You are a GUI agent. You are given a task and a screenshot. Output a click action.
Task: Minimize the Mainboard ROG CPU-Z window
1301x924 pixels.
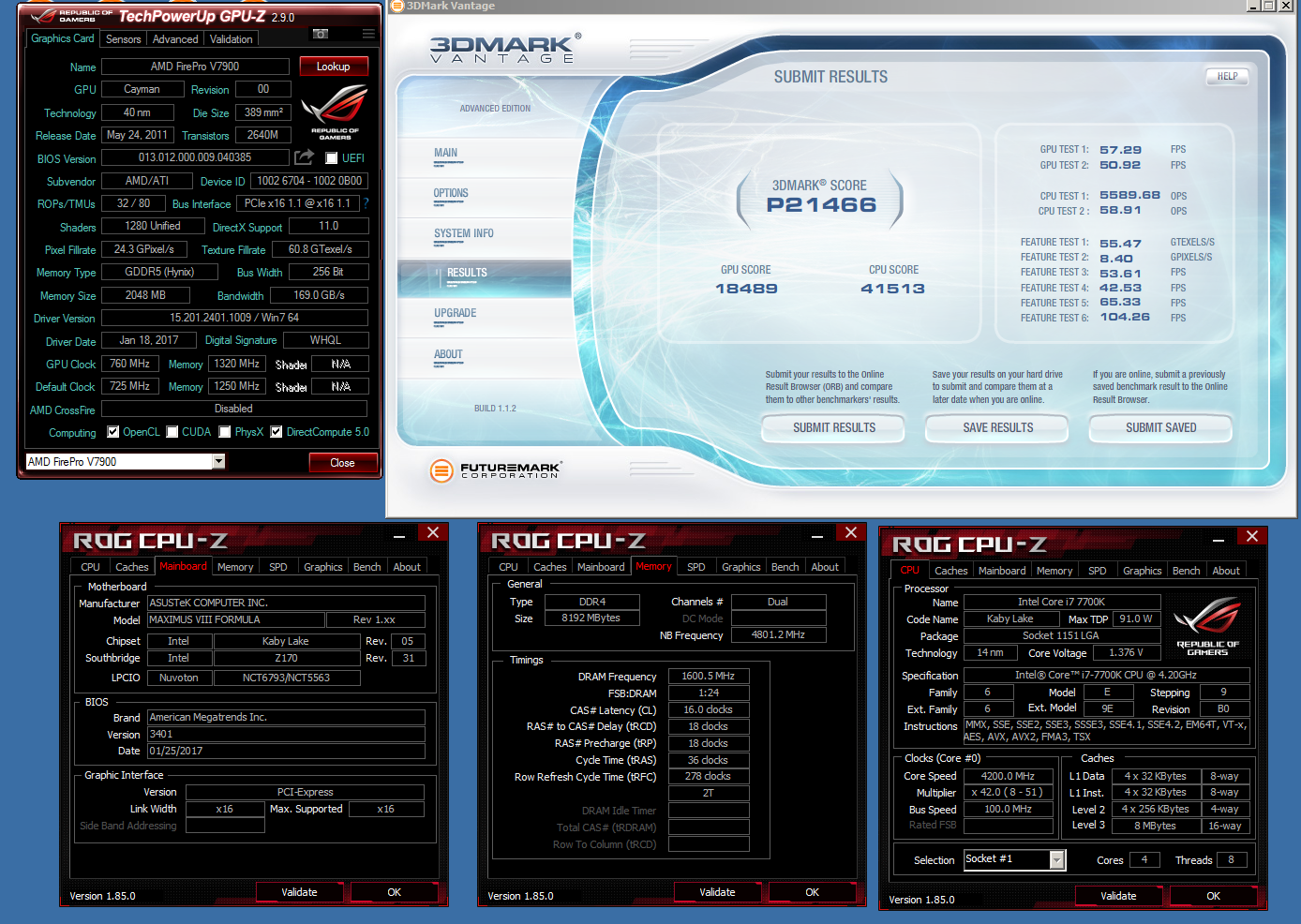coord(399,534)
